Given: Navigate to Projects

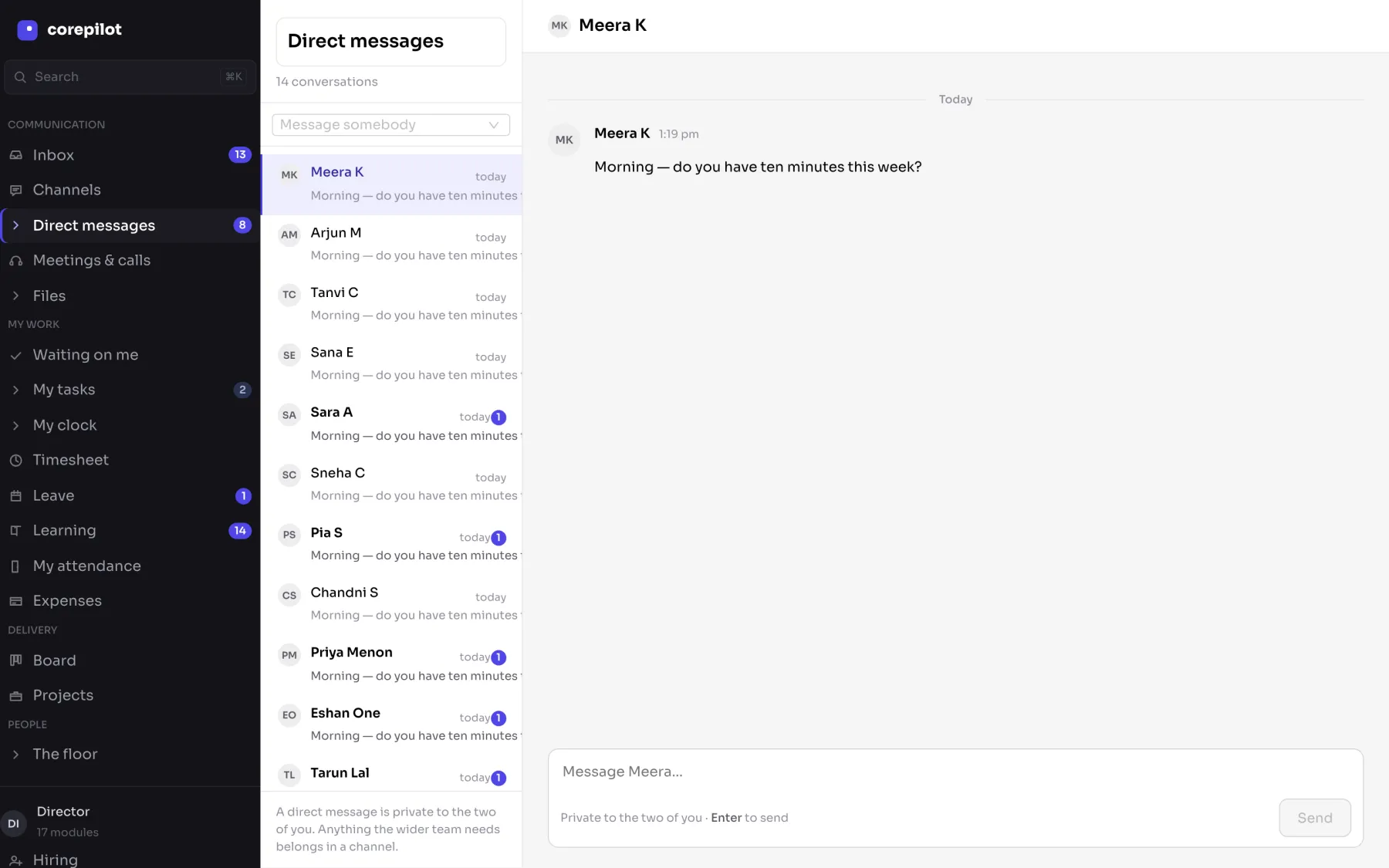Looking at the screenshot, I should coord(130,695).
